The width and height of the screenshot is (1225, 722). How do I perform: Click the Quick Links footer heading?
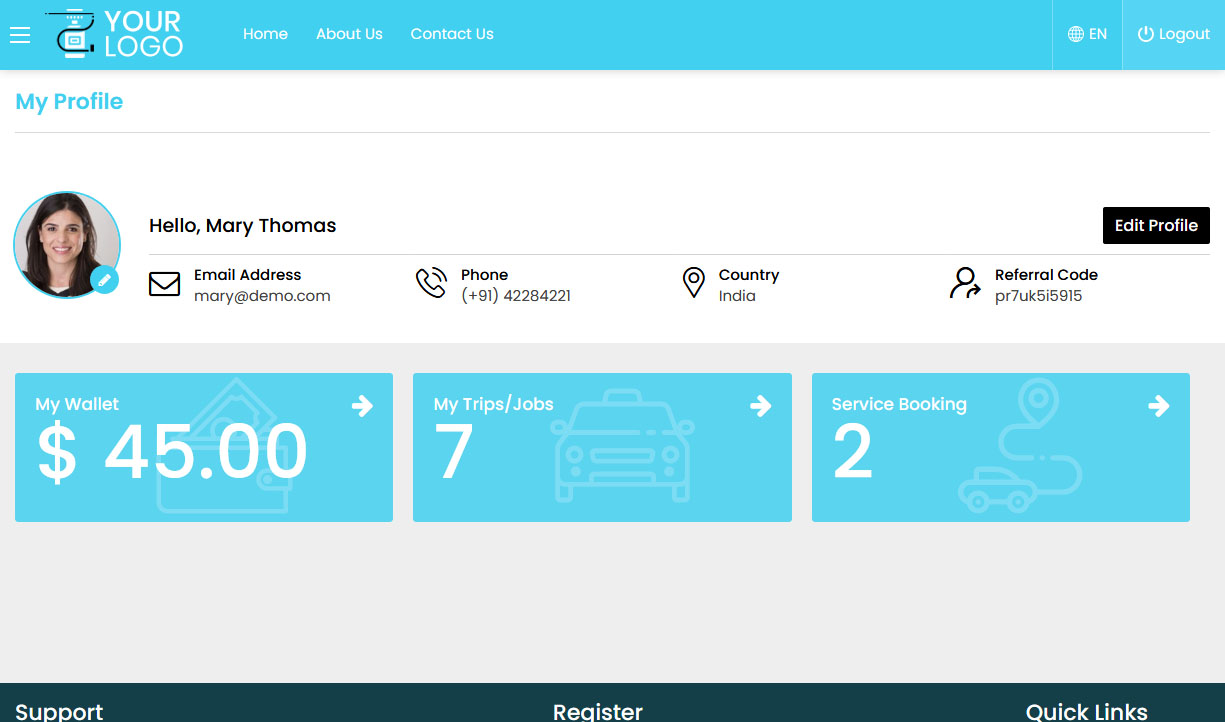click(1087, 712)
